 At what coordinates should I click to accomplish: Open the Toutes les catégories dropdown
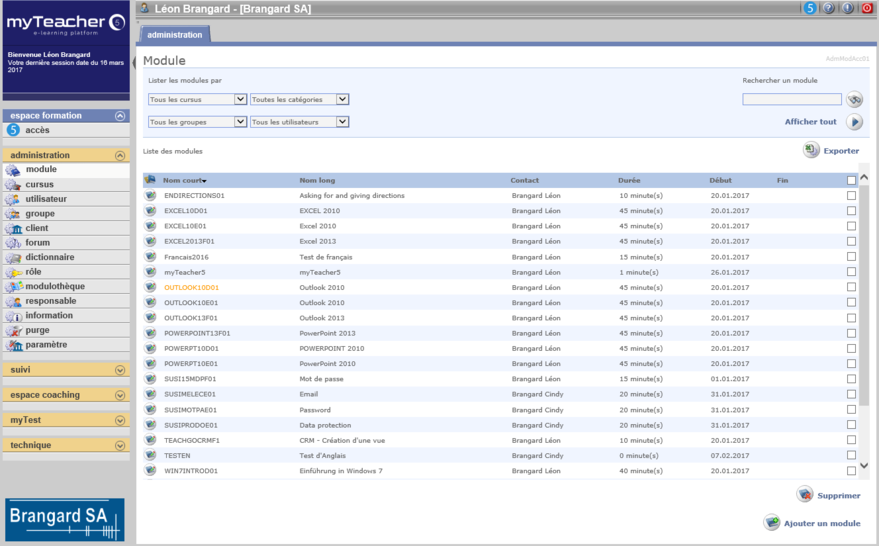pyautogui.click(x=299, y=99)
